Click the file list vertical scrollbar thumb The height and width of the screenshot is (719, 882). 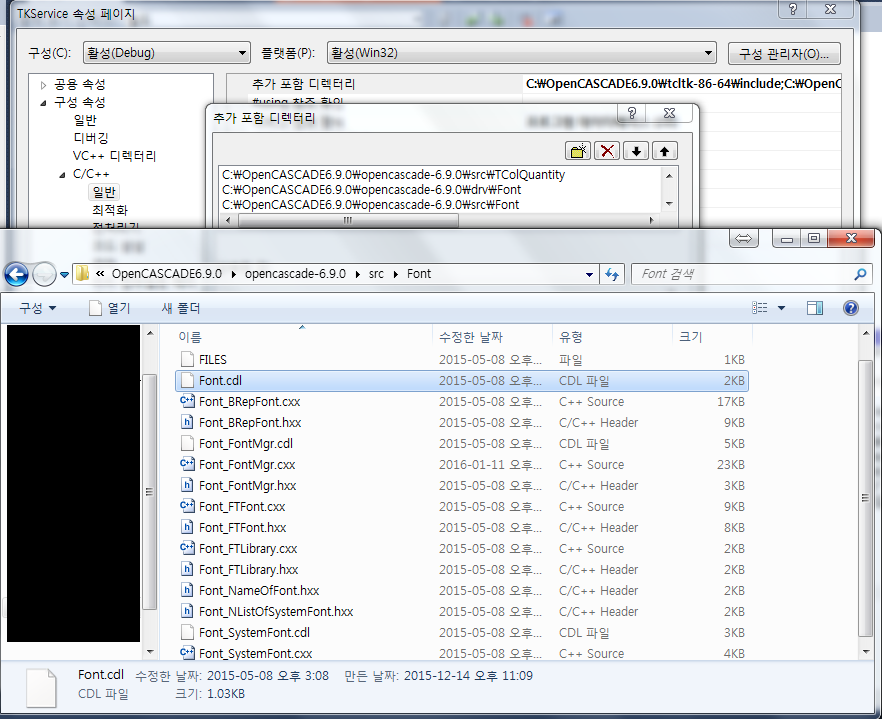[x=865, y=498]
